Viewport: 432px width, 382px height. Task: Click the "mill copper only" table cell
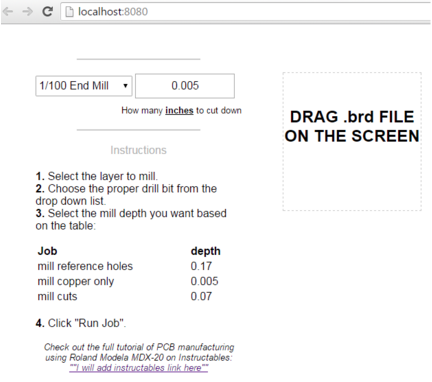(x=76, y=281)
